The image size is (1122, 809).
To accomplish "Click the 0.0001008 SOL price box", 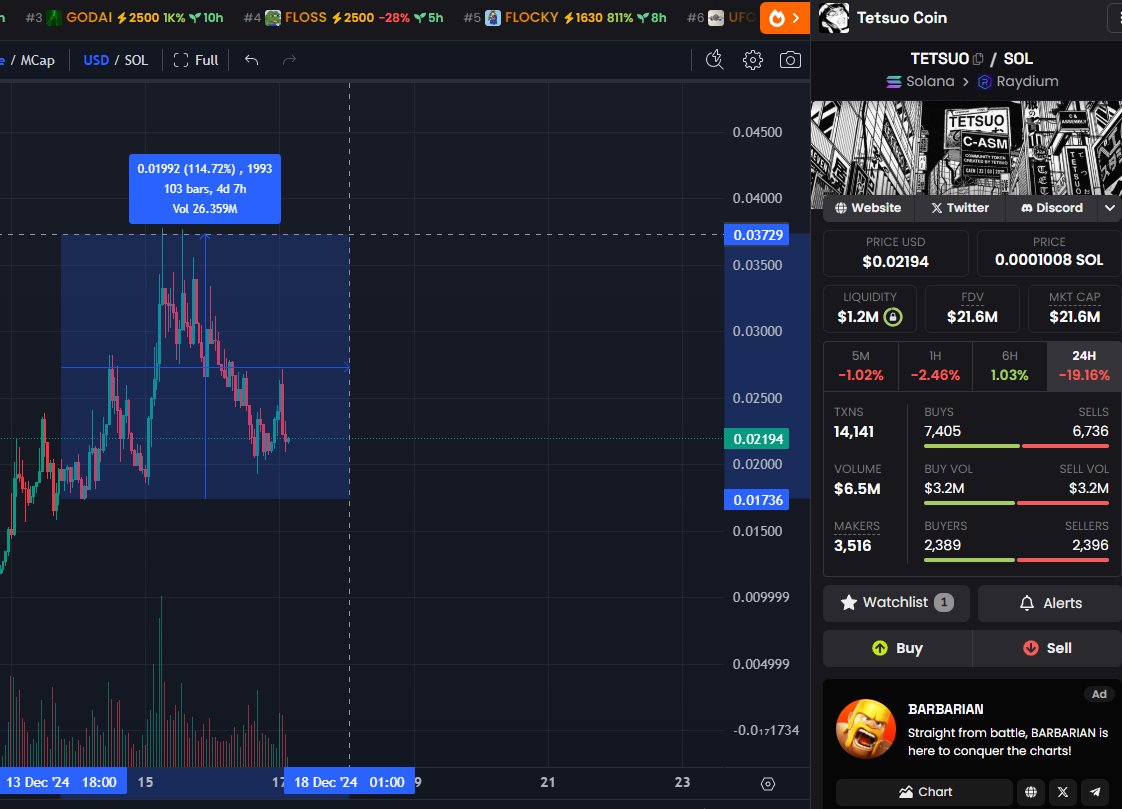I will (x=1049, y=253).
